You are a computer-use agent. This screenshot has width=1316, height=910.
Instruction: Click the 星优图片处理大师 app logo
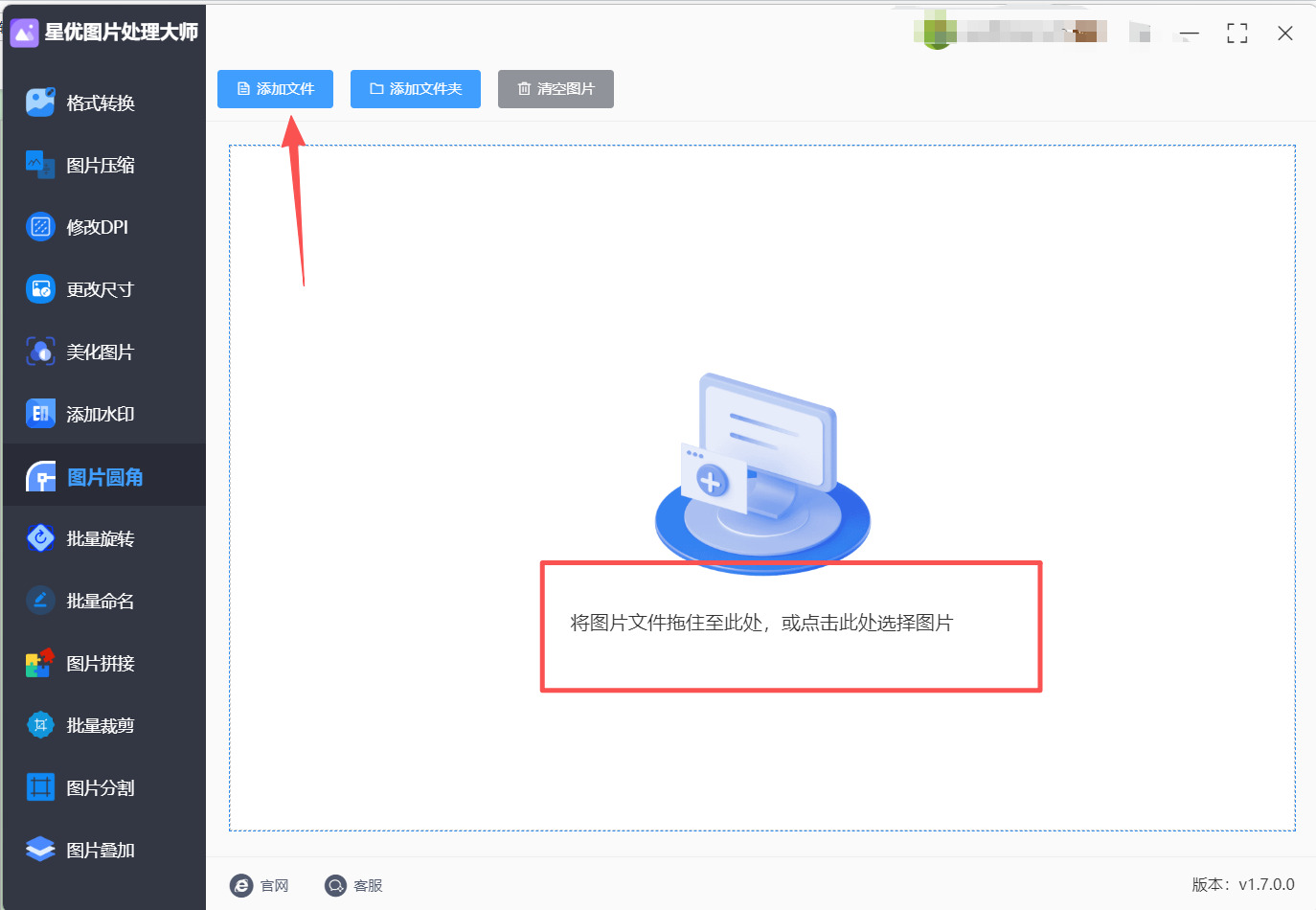point(24,33)
